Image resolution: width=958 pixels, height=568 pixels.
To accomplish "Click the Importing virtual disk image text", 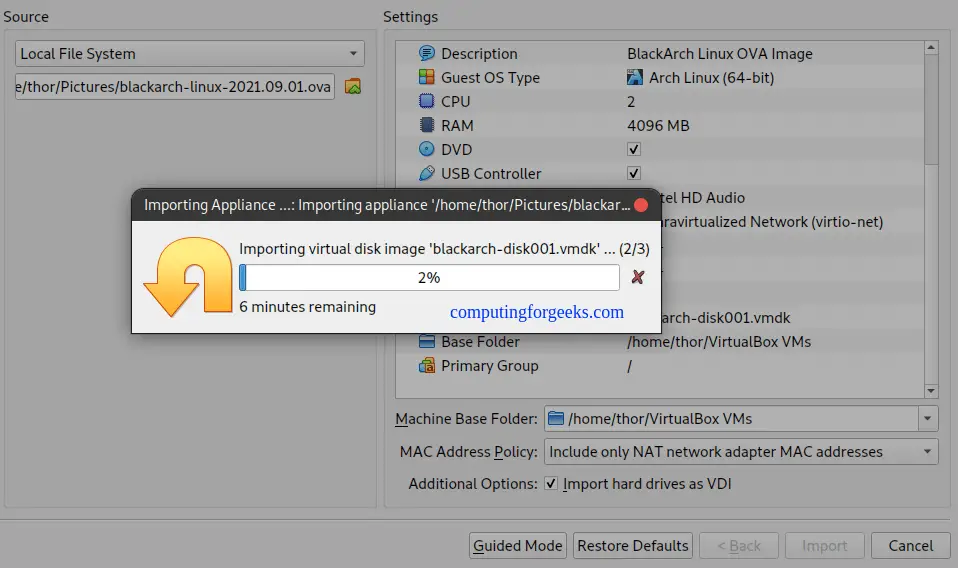I will (444, 249).
